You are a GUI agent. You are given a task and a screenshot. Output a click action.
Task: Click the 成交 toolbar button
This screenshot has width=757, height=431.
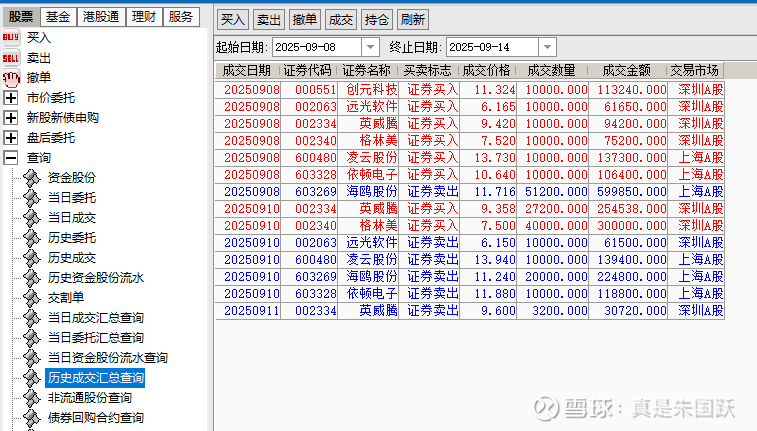coord(341,20)
